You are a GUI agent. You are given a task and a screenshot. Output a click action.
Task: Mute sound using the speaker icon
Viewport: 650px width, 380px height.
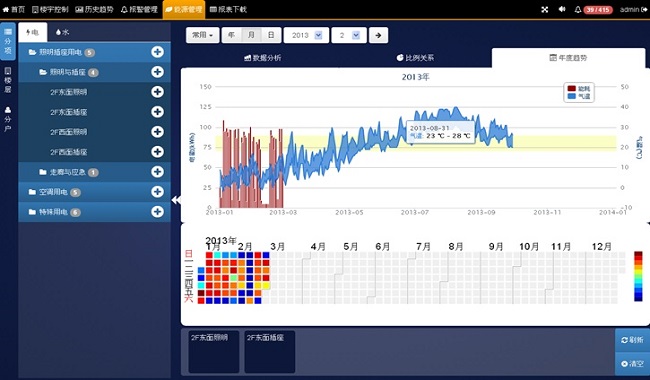(562, 9)
